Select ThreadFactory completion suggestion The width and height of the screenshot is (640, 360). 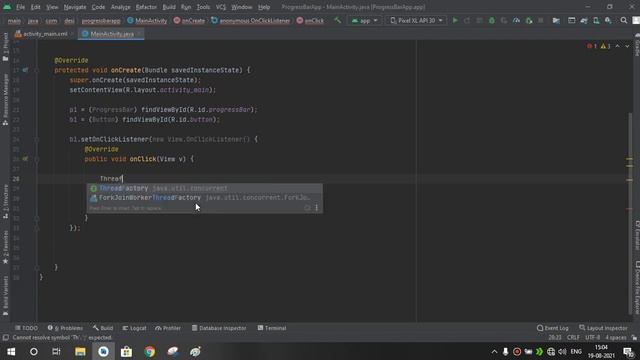coord(205,188)
